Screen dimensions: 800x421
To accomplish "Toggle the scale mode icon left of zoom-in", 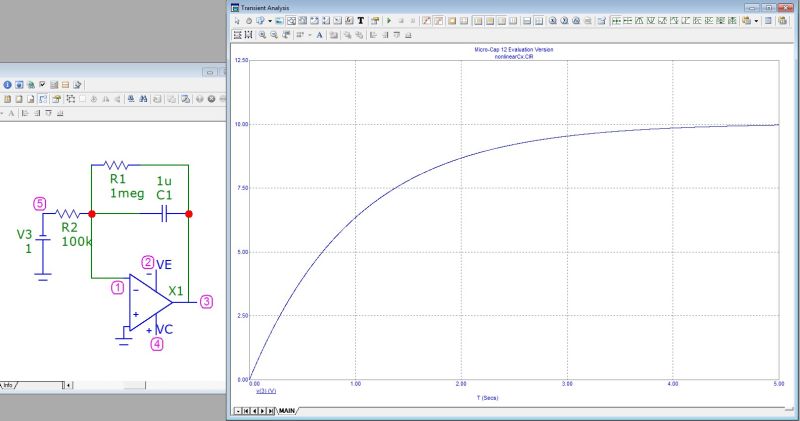I will tap(248, 35).
